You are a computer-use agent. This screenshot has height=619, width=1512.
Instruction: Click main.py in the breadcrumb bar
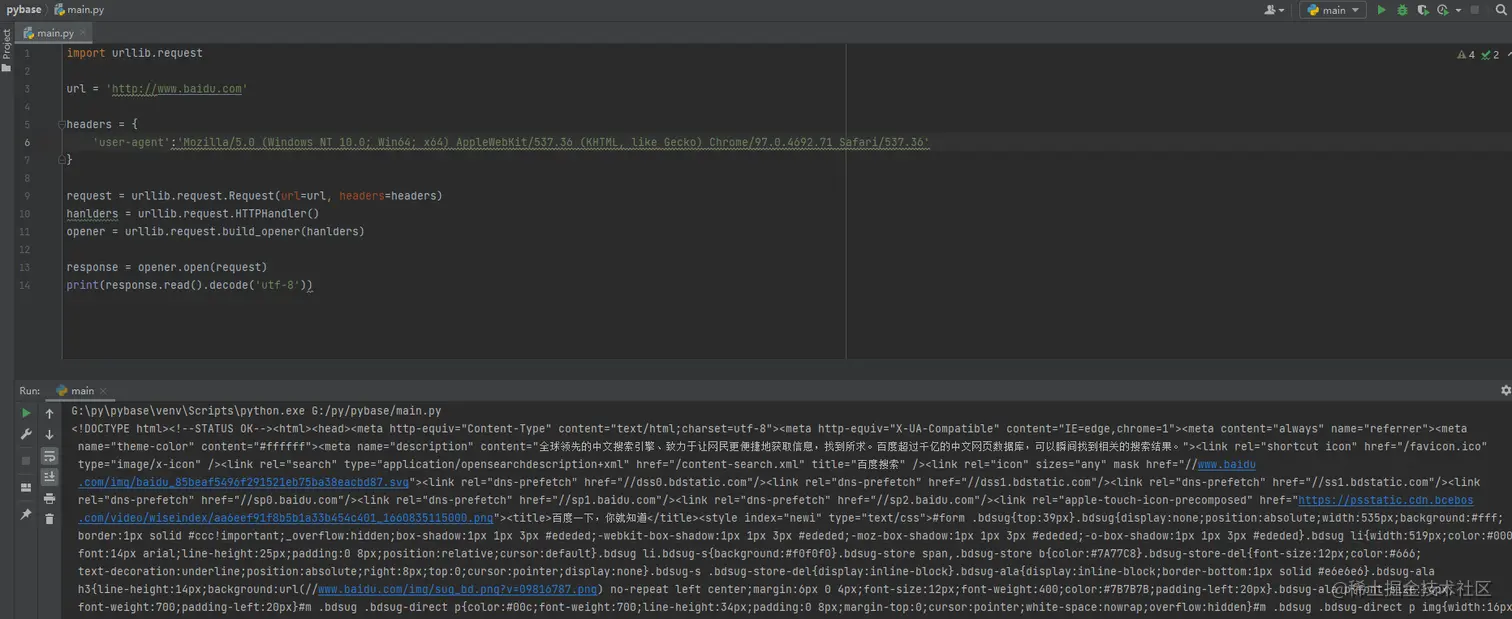tap(79, 10)
